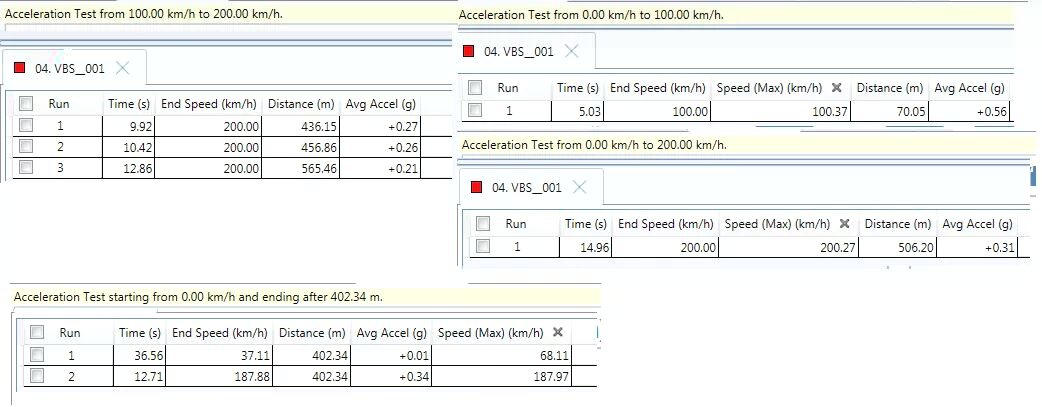The width and height of the screenshot is (1042, 407).
Task: Toggle header checkbox in 0-200 km/h table
Action: click(x=483, y=224)
